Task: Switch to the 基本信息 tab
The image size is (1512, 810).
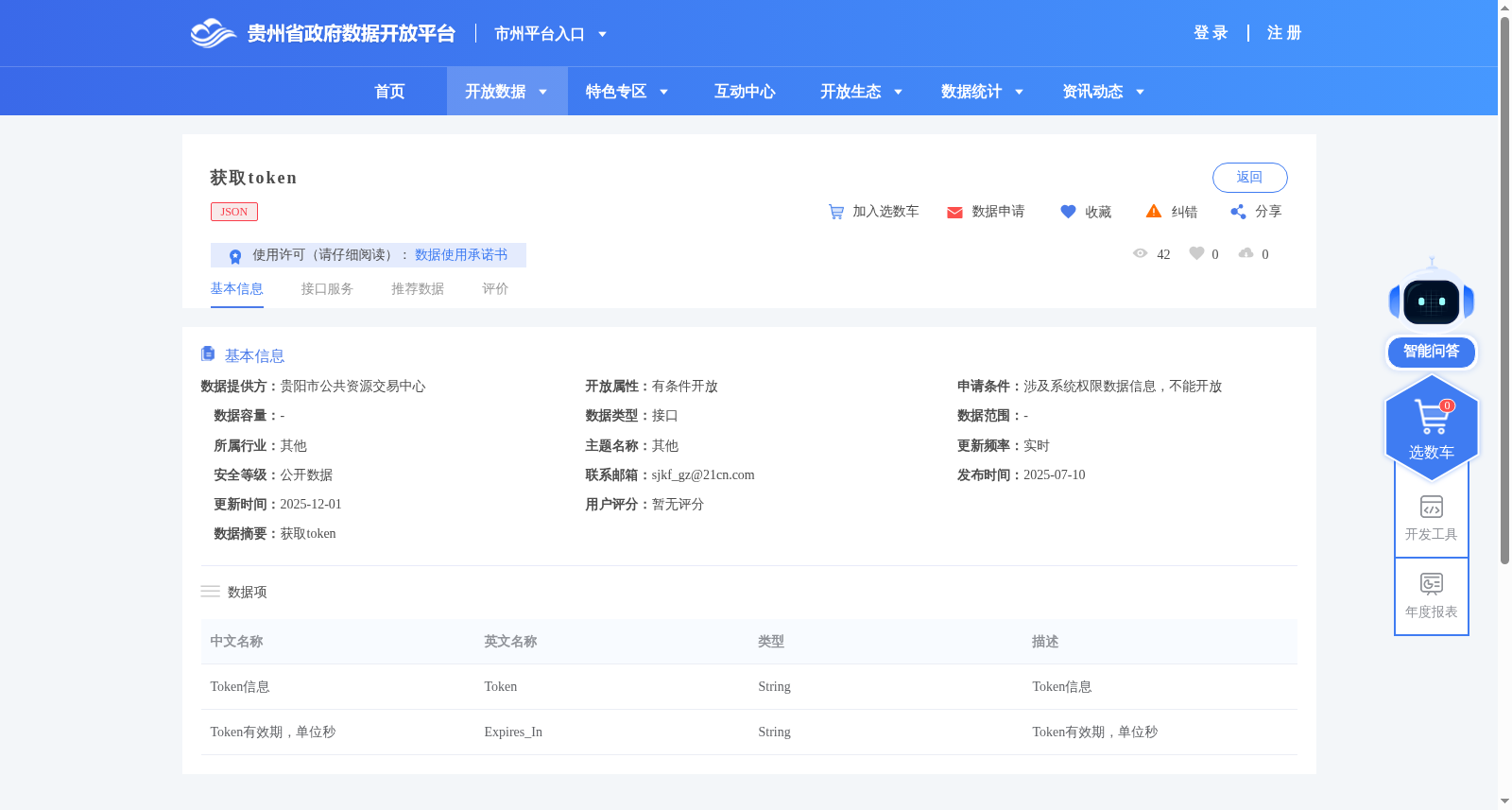Action: pos(236,289)
